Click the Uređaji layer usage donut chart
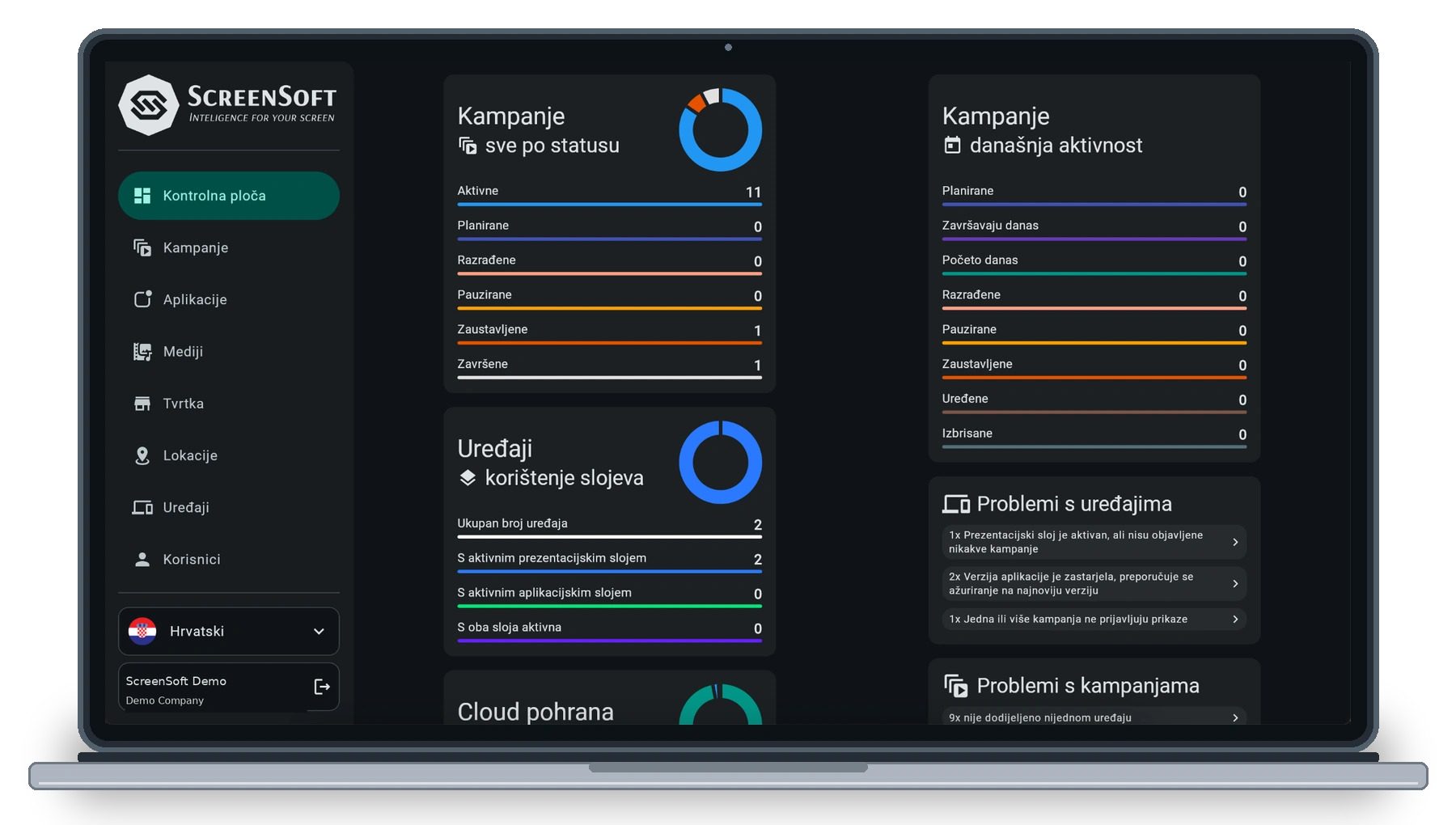This screenshot has width=1456, height=825. point(720,462)
